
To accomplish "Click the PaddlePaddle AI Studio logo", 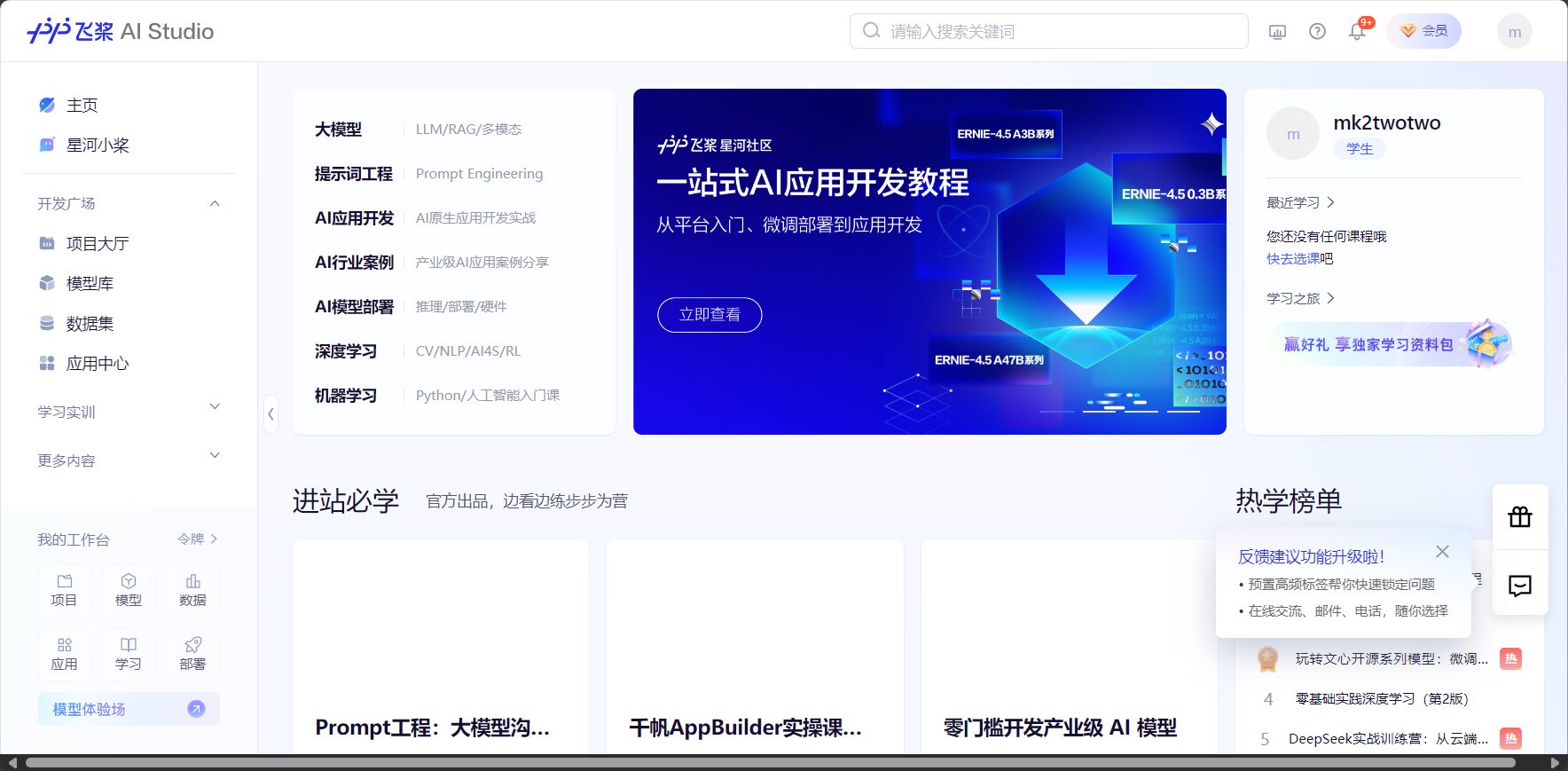I will (x=121, y=31).
